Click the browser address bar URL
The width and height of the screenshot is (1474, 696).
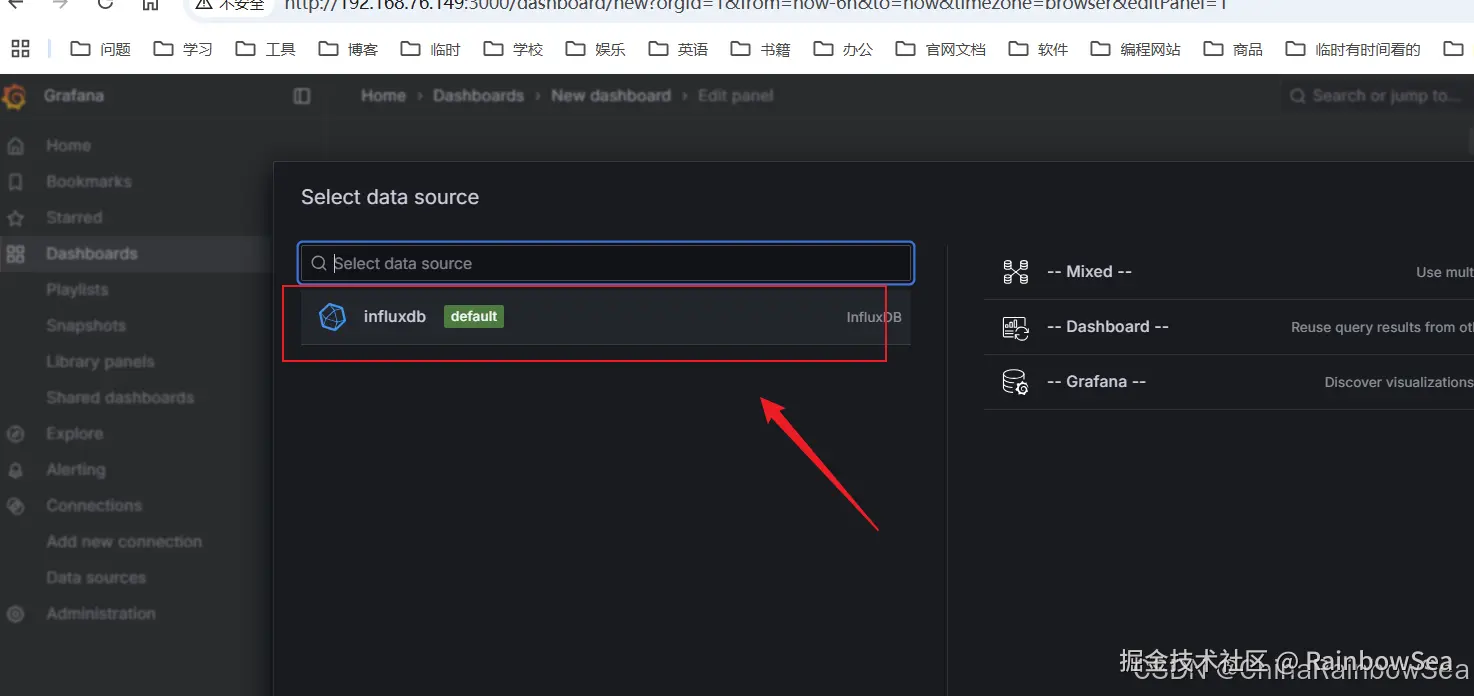[755, 5]
